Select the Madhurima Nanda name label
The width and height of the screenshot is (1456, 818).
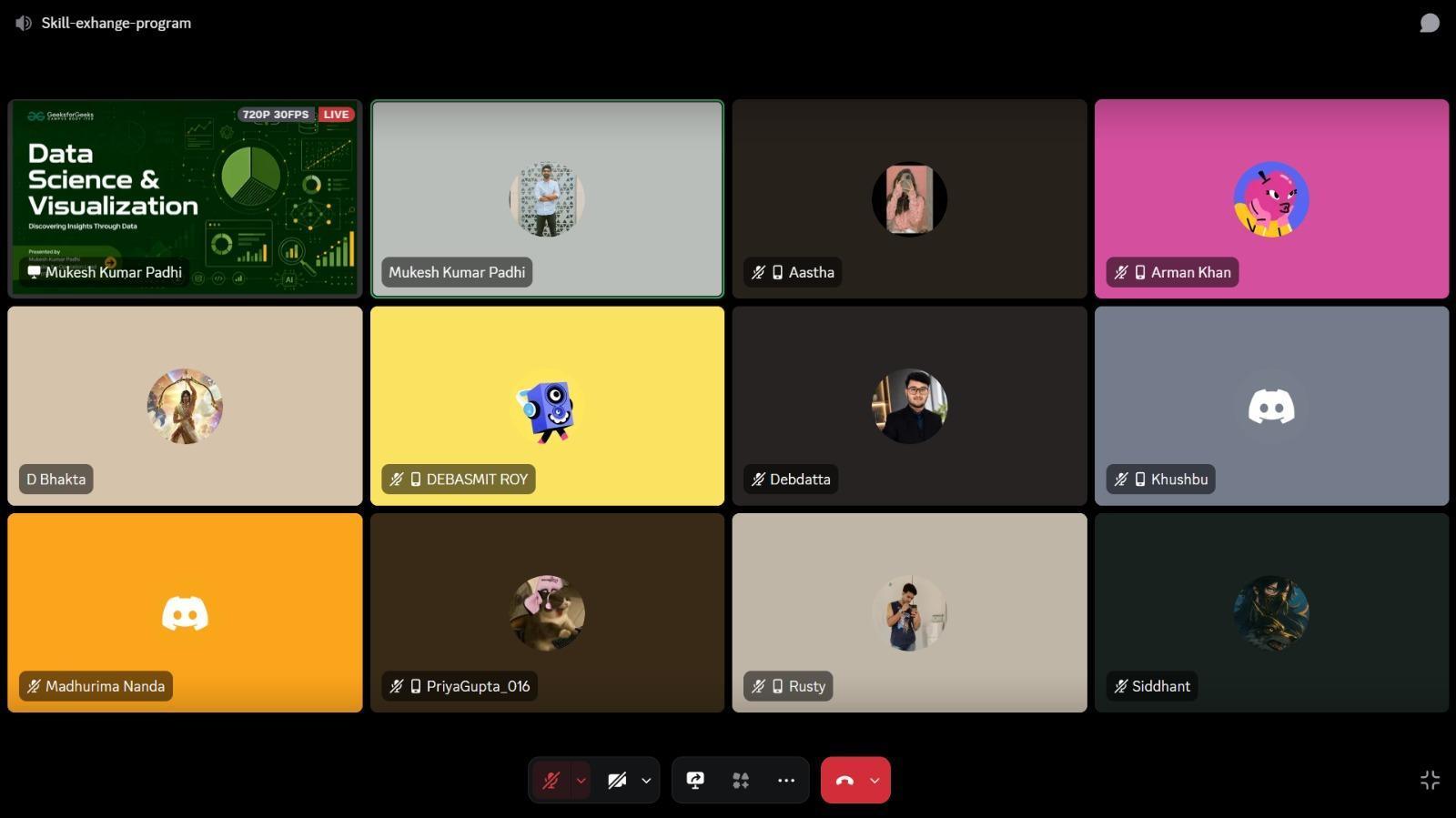coord(96,686)
